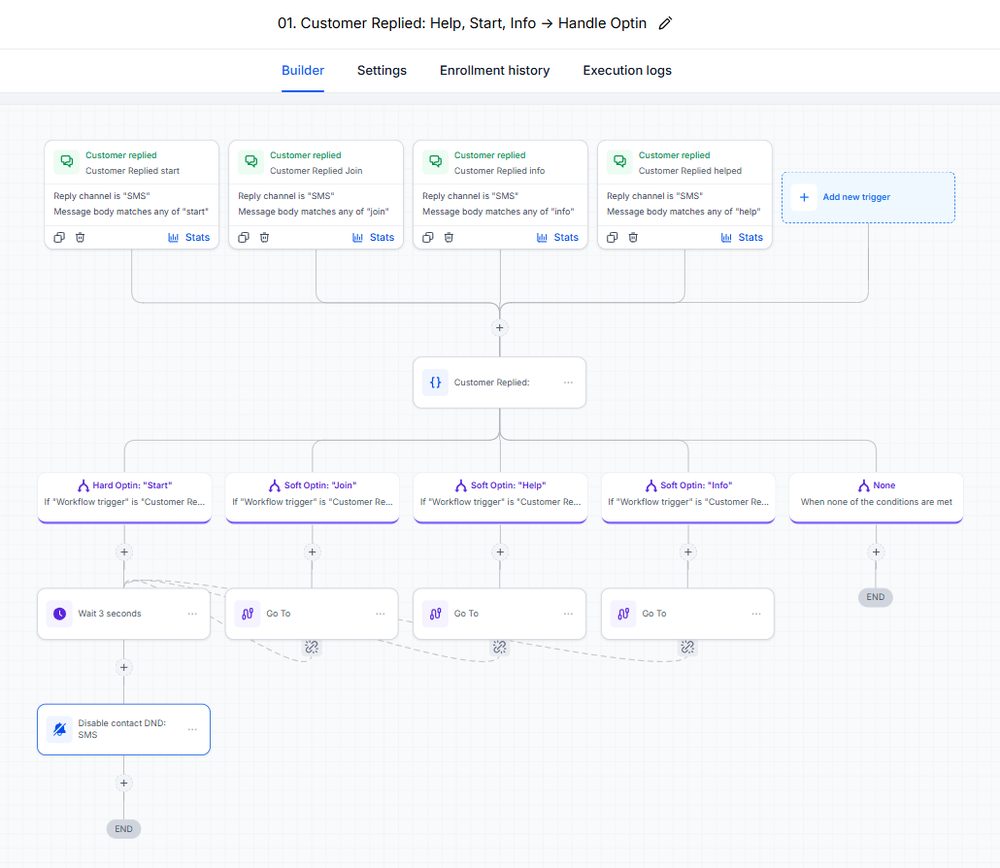Click Add new trigger
Screen dimensions: 1000x868
pyautogui.click(x=868, y=197)
